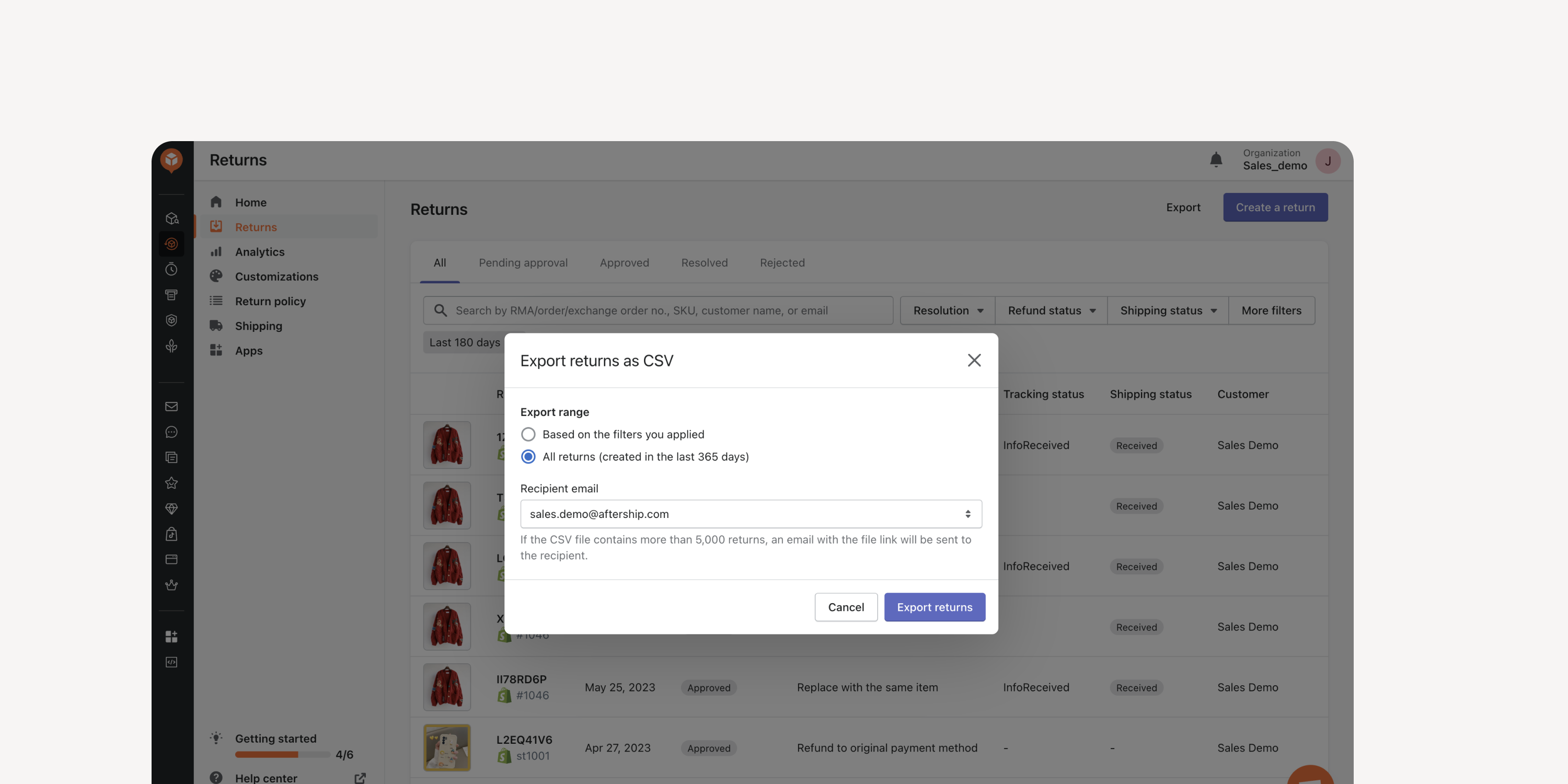Expand the Shipping status filter dropdown
Screen dimensions: 1568x784
pyautogui.click(x=1167, y=310)
